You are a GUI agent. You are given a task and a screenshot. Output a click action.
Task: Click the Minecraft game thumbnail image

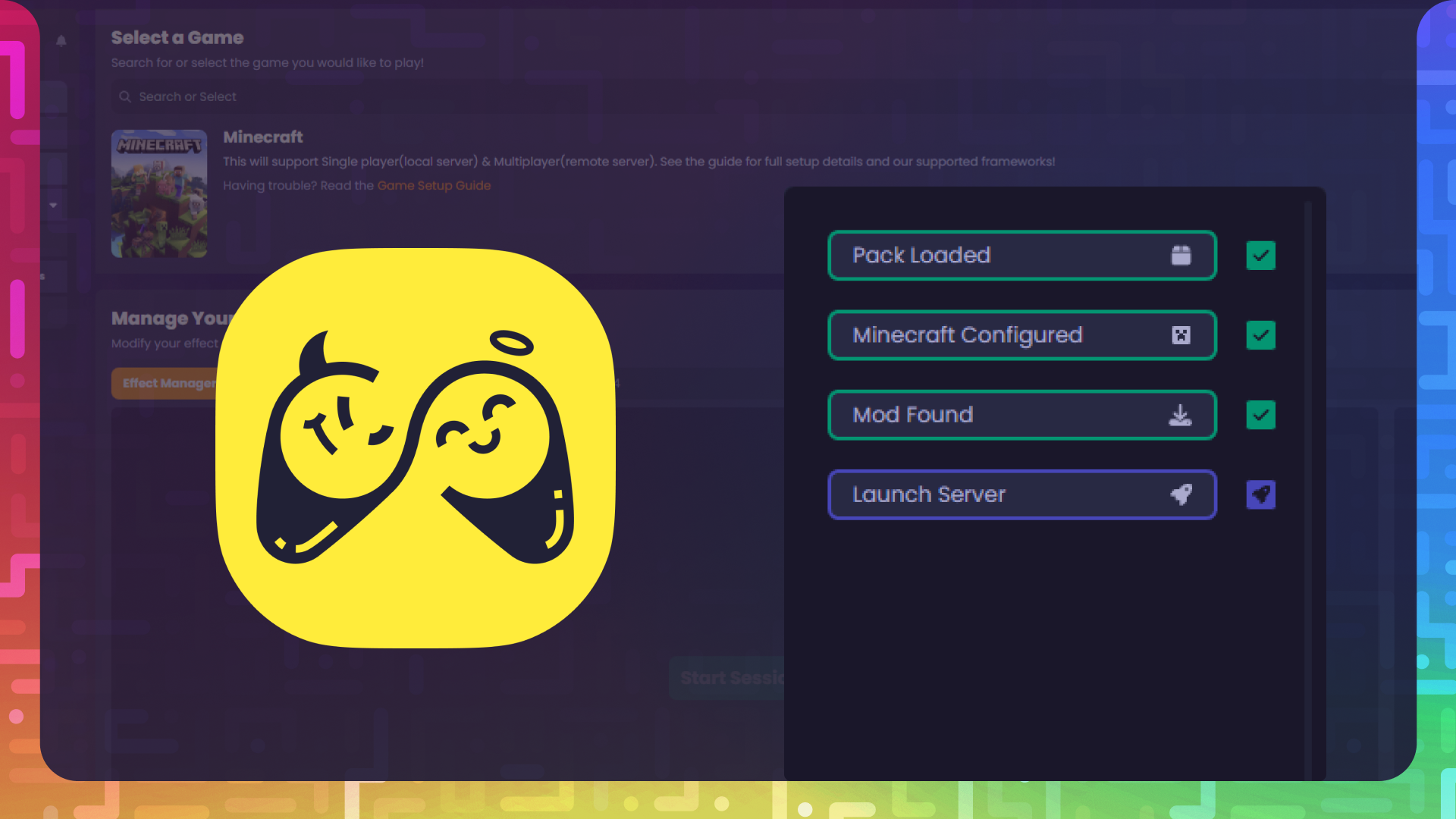pyautogui.click(x=159, y=193)
